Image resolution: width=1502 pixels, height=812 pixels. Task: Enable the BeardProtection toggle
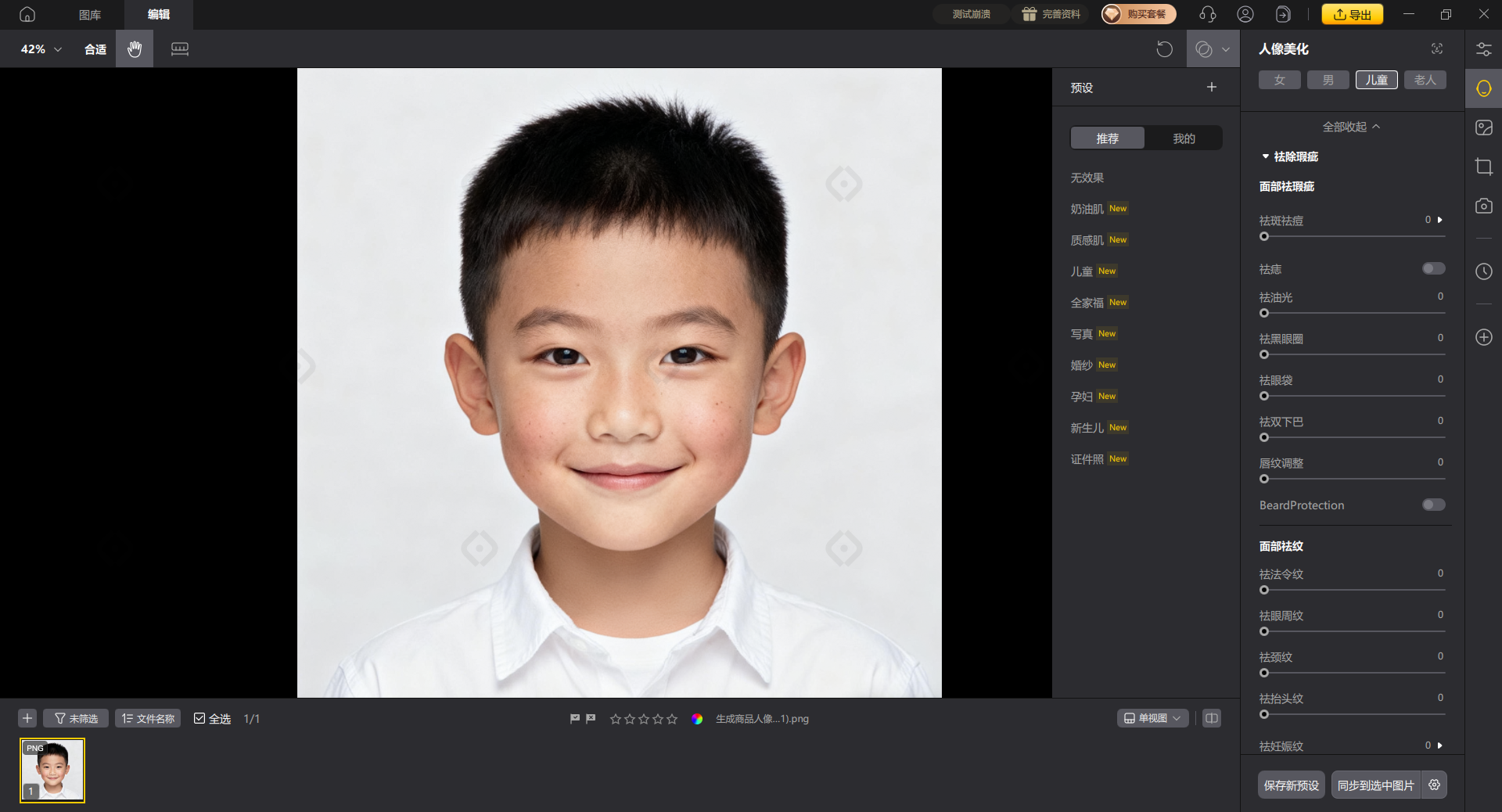[1433, 505]
